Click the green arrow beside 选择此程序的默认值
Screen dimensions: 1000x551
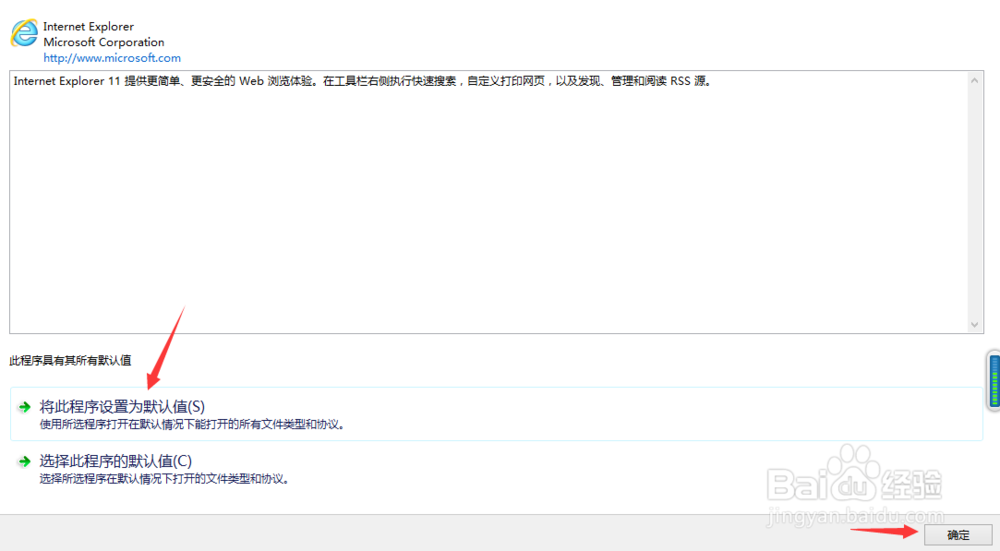coord(24,461)
